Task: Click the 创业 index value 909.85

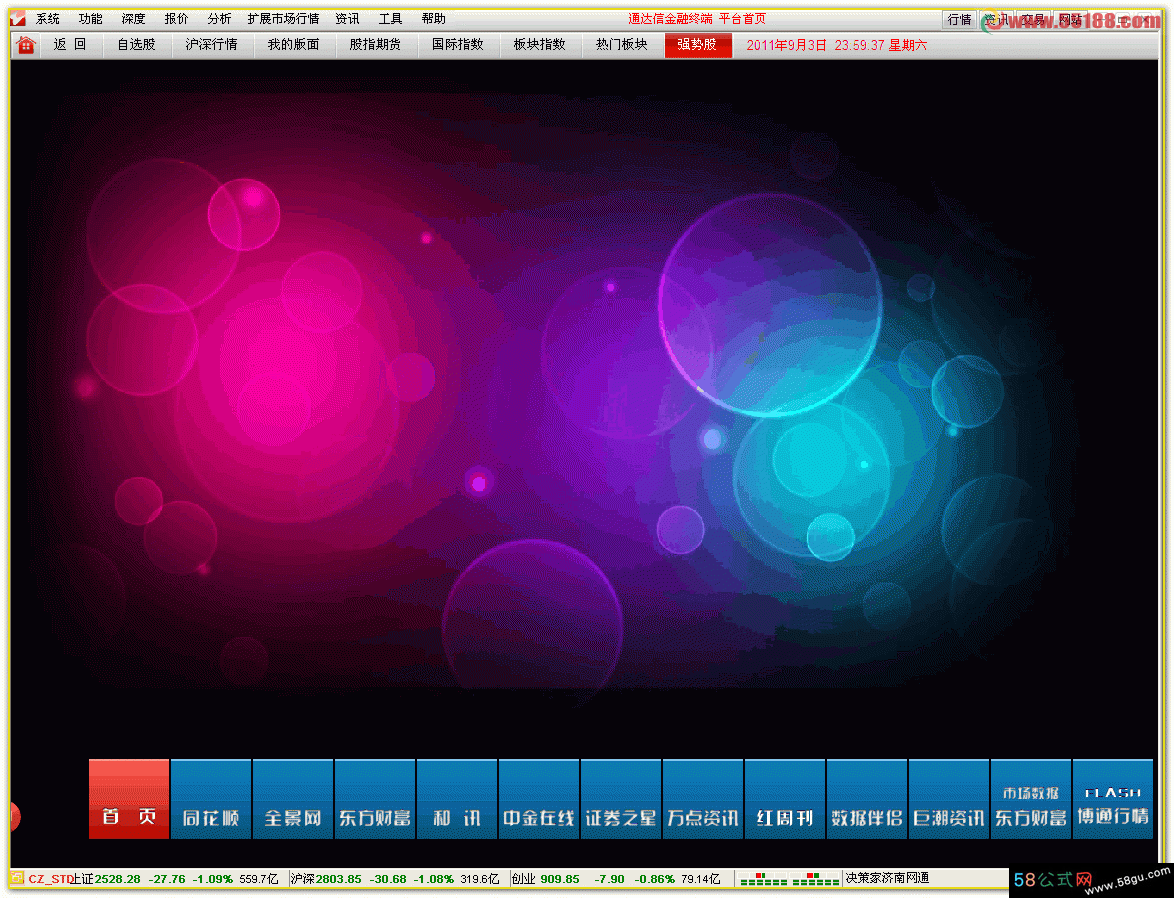Action: point(560,879)
